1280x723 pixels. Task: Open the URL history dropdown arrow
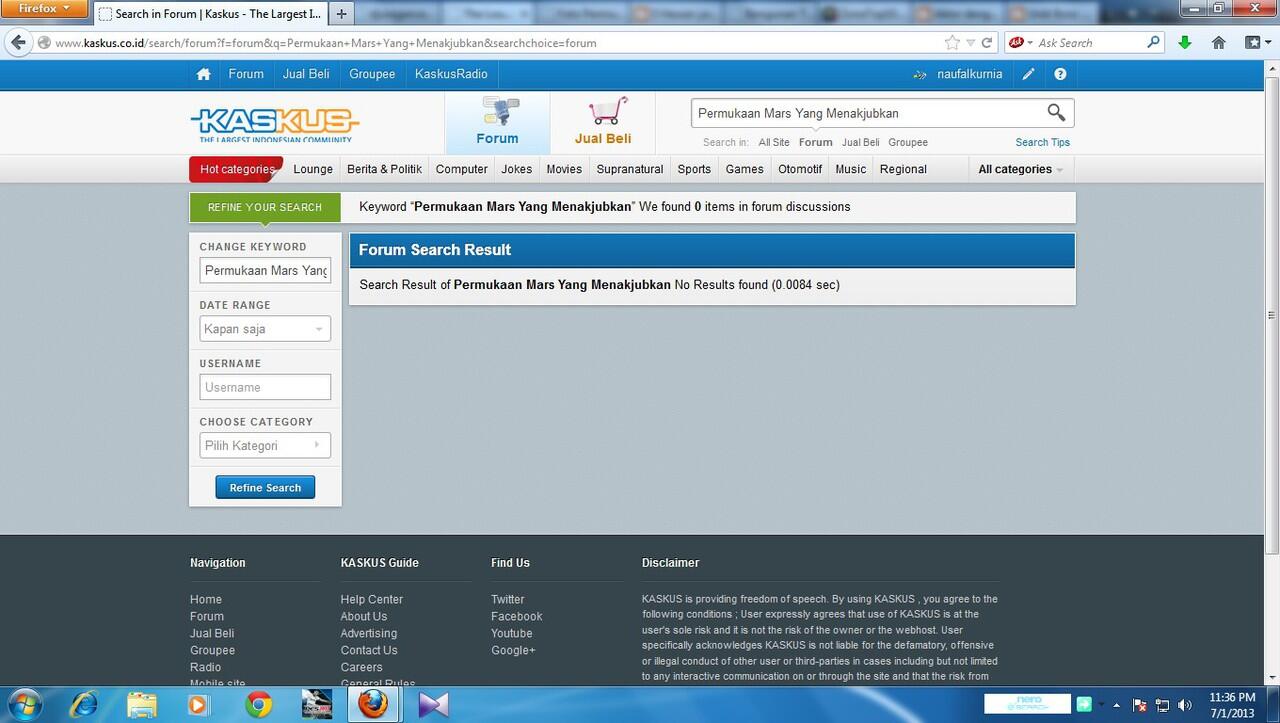coord(970,43)
